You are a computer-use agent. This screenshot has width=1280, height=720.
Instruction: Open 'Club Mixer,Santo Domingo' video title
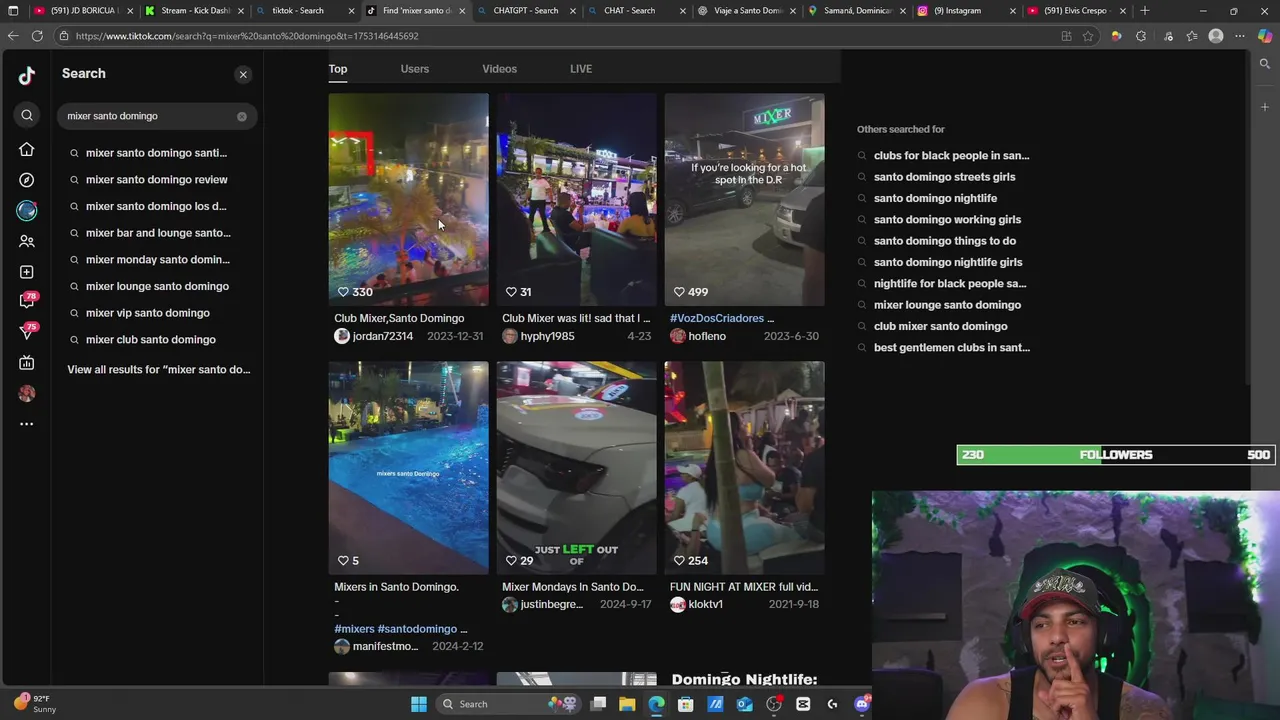(x=399, y=318)
